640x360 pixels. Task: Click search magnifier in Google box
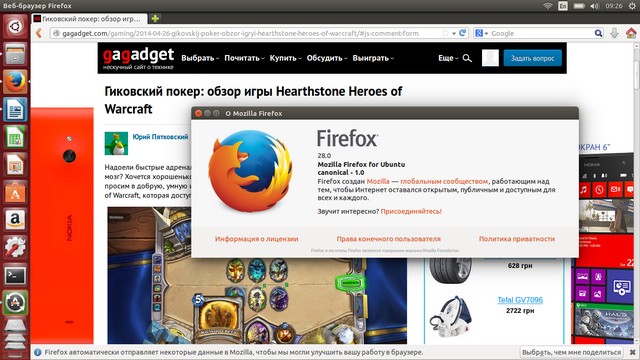[x=598, y=33]
